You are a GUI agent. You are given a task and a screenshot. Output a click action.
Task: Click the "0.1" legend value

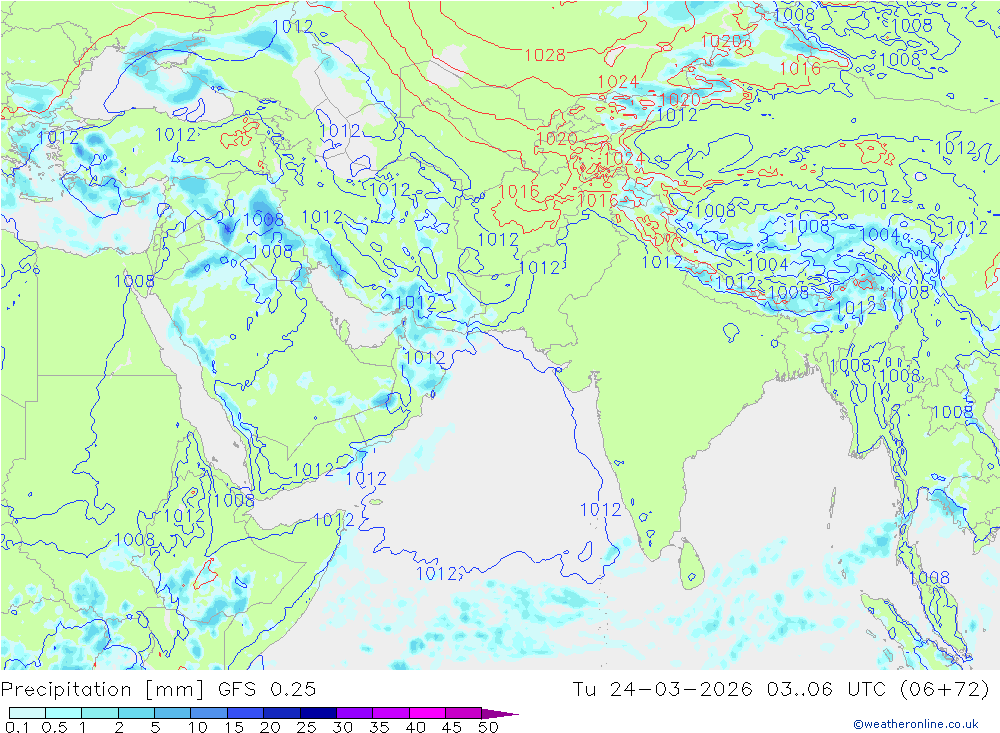17,727
